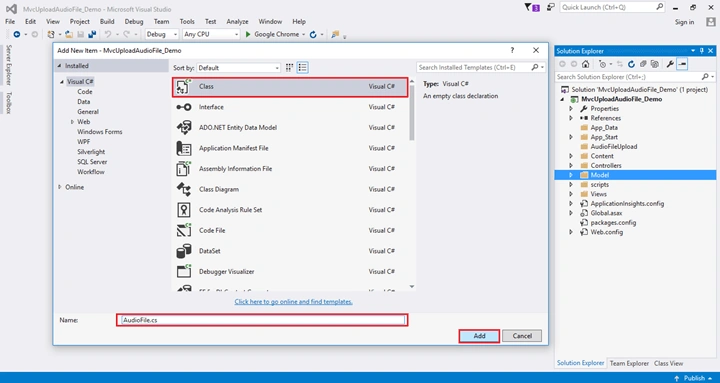Toggle Preview Selected Items in Solution Explorer
This screenshot has width=720, height=383.
pyautogui.click(x=682, y=64)
